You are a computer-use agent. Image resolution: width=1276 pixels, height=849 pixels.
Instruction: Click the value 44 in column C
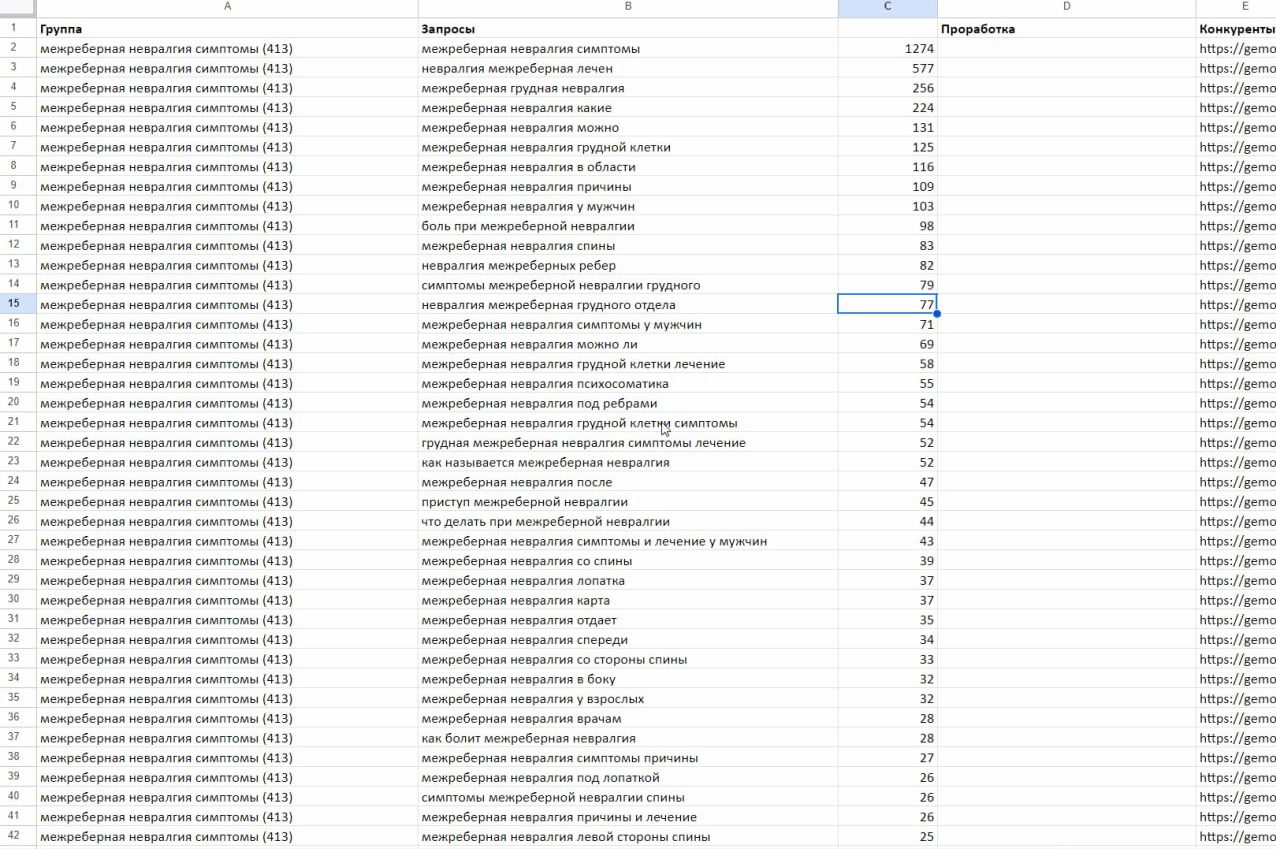tap(887, 521)
